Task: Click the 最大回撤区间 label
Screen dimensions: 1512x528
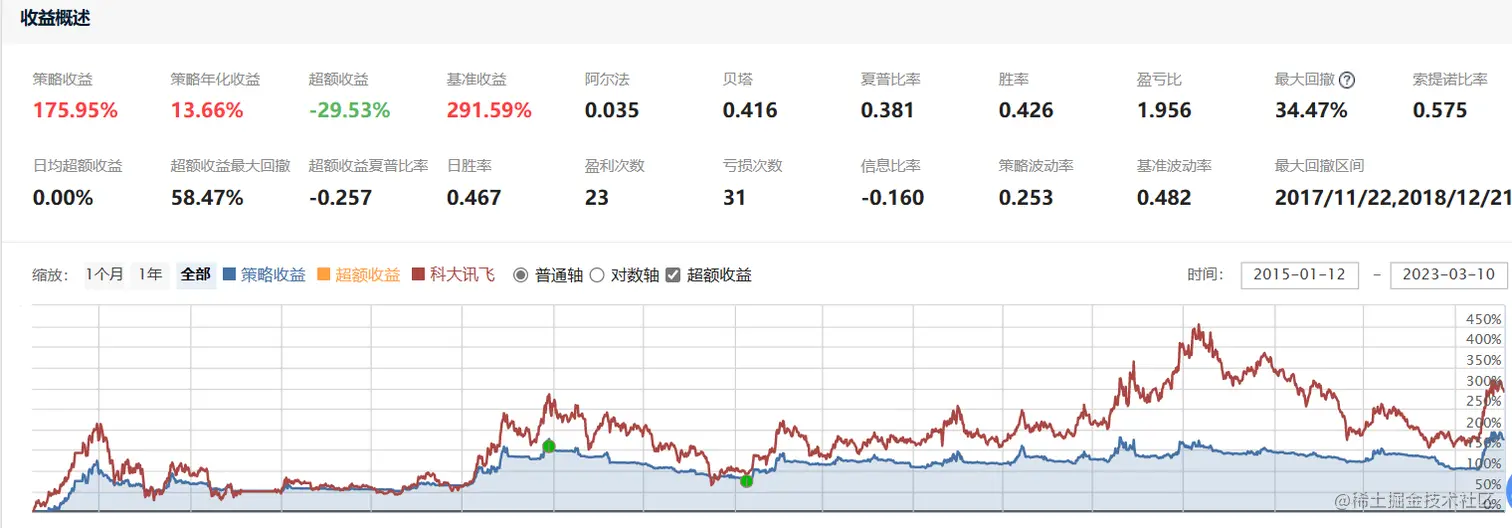Action: 1320,166
